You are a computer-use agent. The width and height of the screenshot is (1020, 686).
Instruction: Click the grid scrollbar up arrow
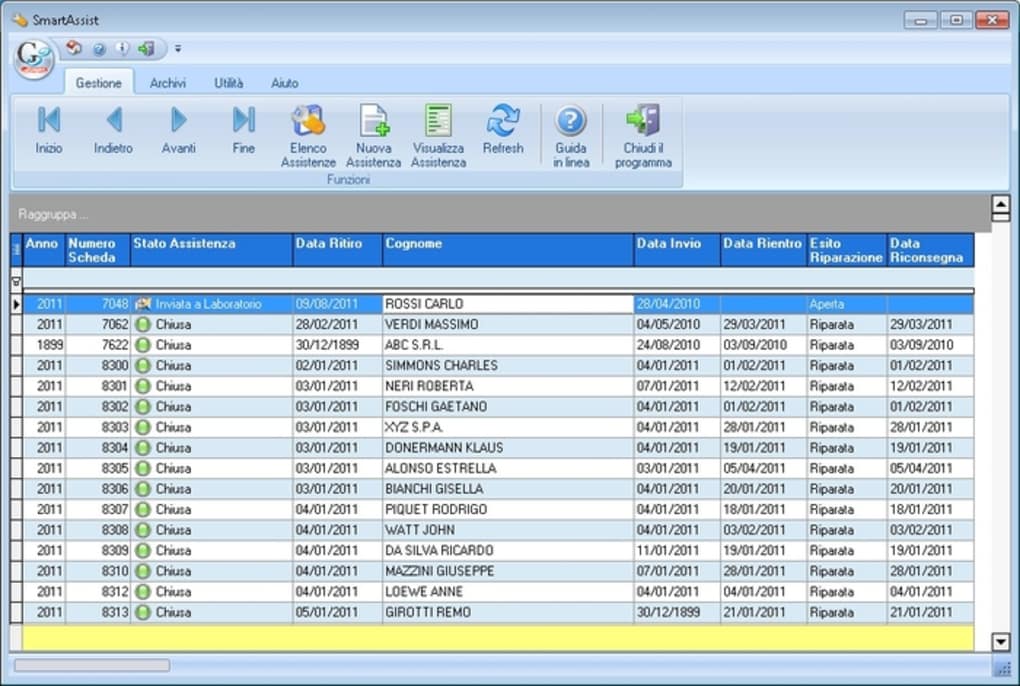pos(1001,204)
